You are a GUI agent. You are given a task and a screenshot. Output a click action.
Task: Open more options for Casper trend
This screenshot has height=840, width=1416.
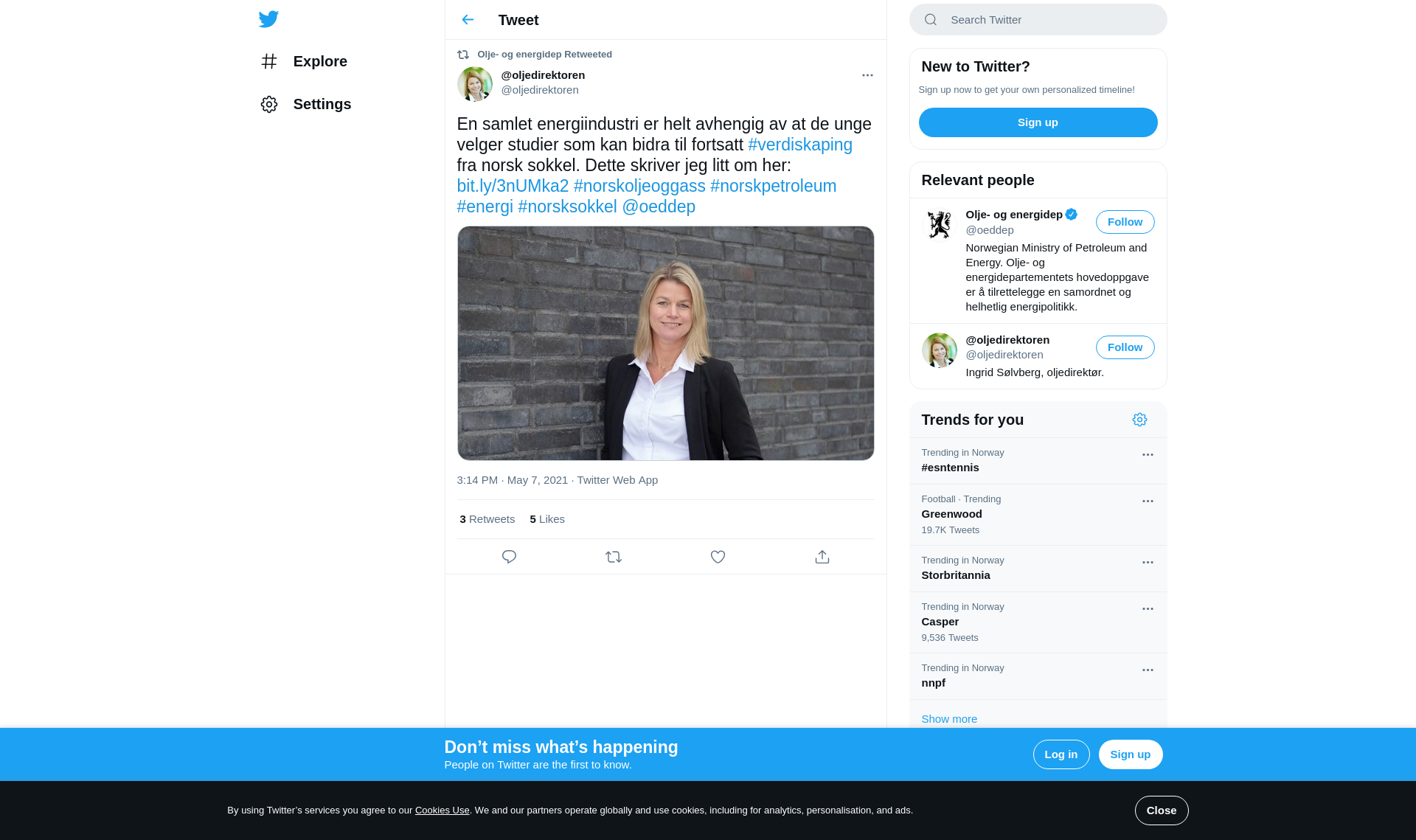pyautogui.click(x=1148, y=609)
